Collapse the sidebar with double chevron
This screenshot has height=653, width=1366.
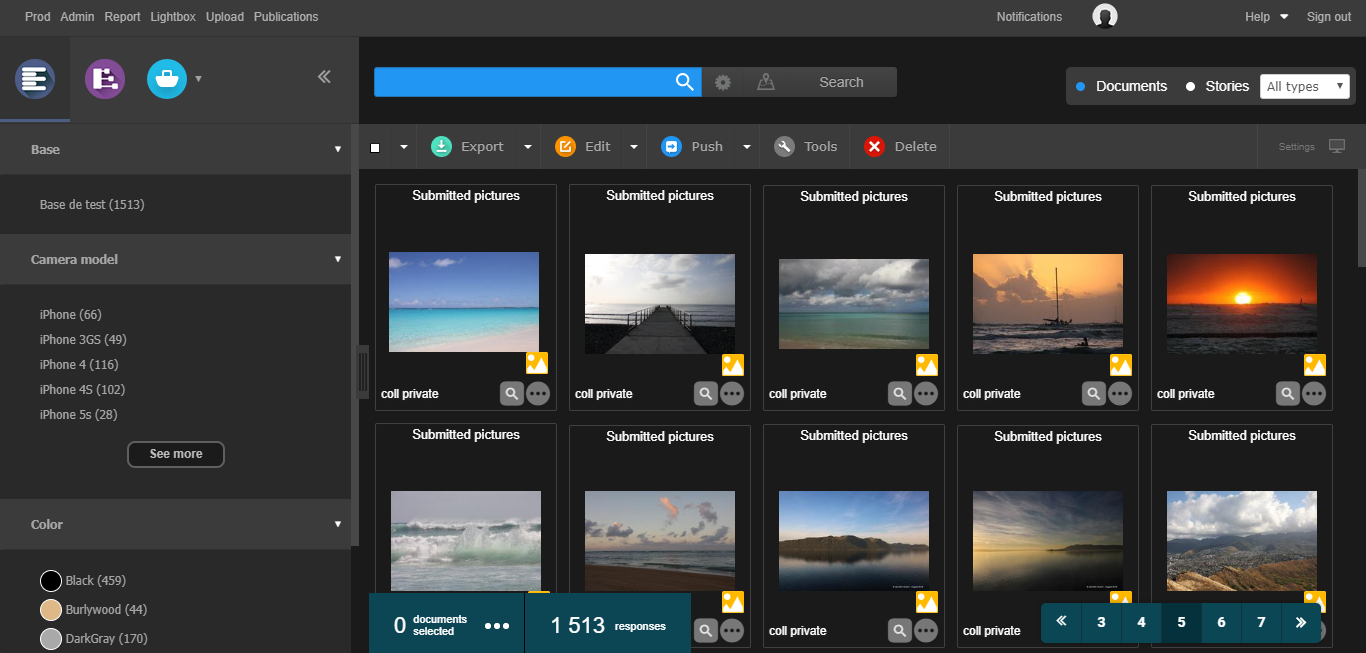click(x=324, y=77)
